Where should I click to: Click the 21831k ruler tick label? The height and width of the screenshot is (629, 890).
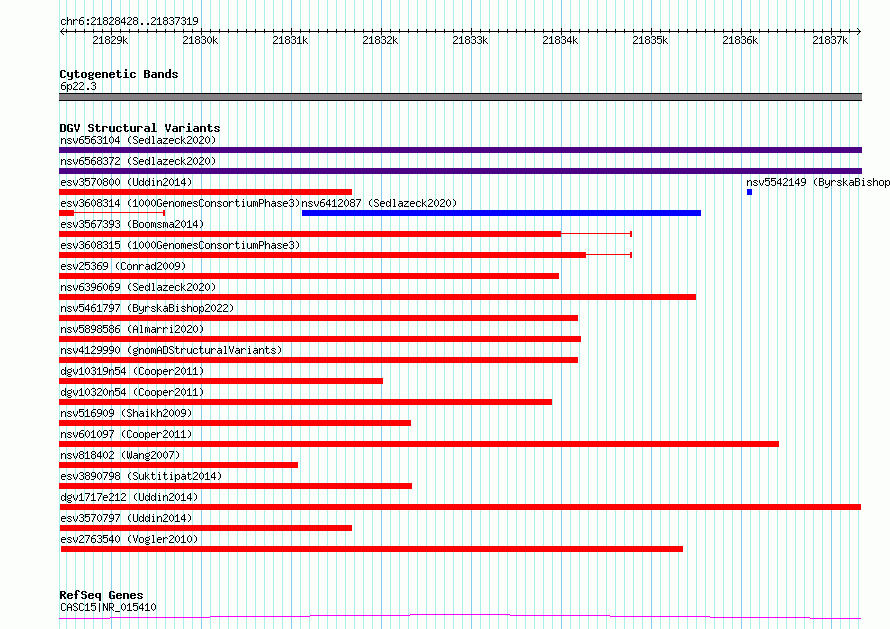[290, 40]
